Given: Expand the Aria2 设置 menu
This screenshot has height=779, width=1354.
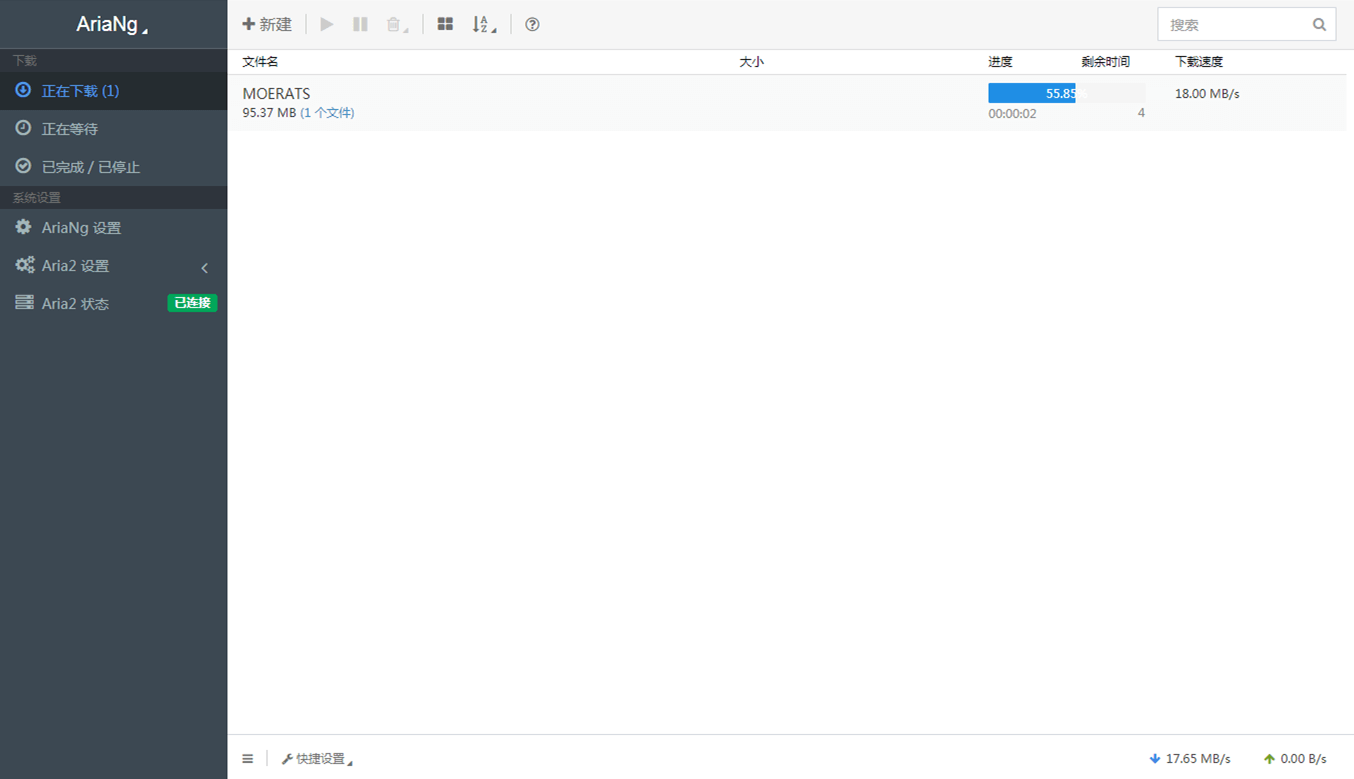Looking at the screenshot, I should tap(114, 266).
